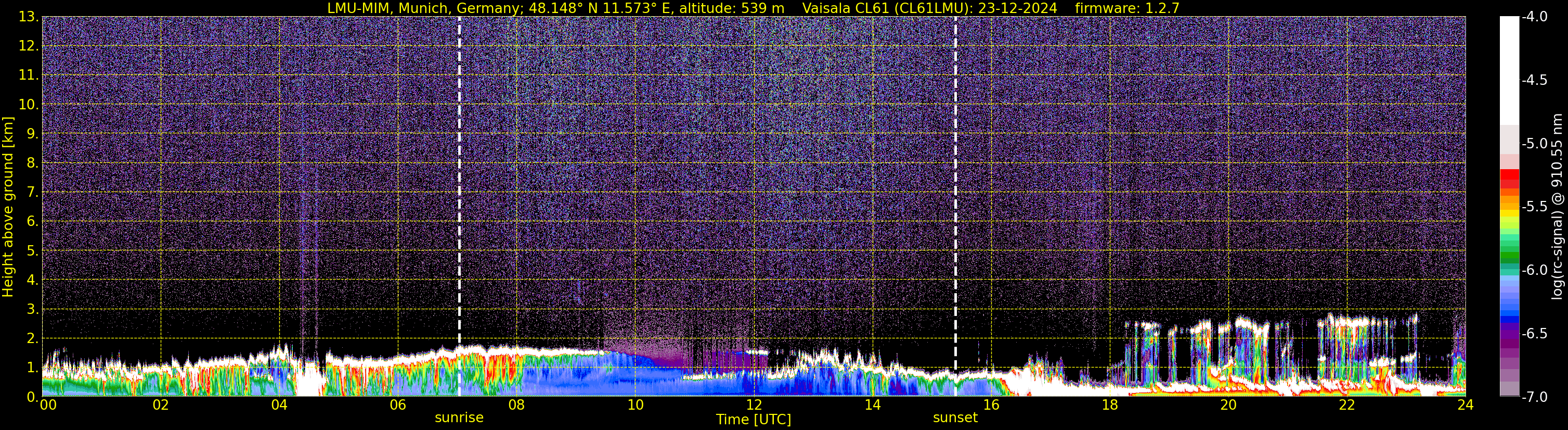Click the 'Time [UTC]' axis label
The height and width of the screenshot is (430, 1568).
click(754, 419)
